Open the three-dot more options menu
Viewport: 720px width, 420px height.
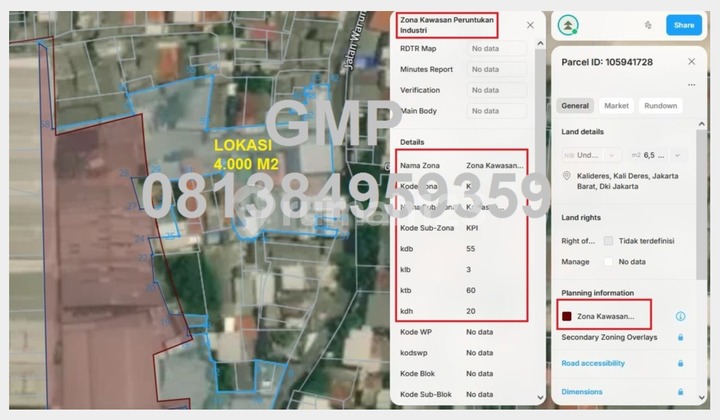point(692,85)
